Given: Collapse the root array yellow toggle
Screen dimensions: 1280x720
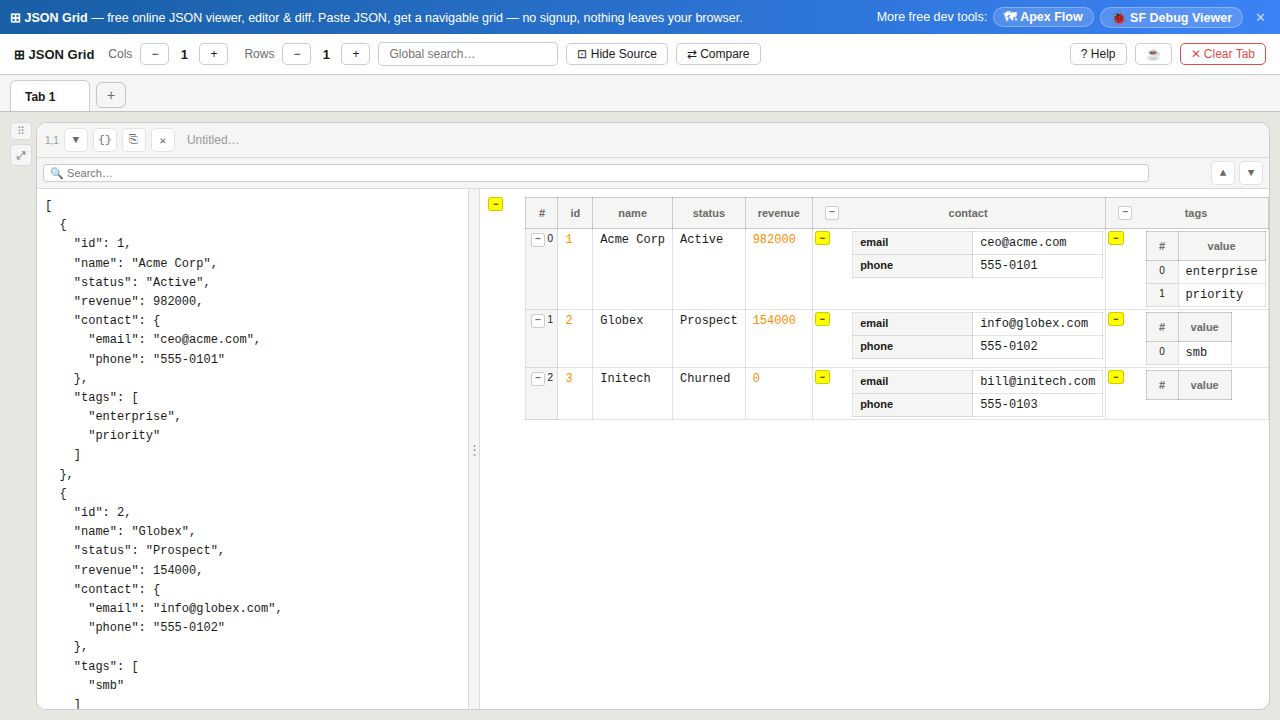Looking at the screenshot, I should [x=495, y=204].
